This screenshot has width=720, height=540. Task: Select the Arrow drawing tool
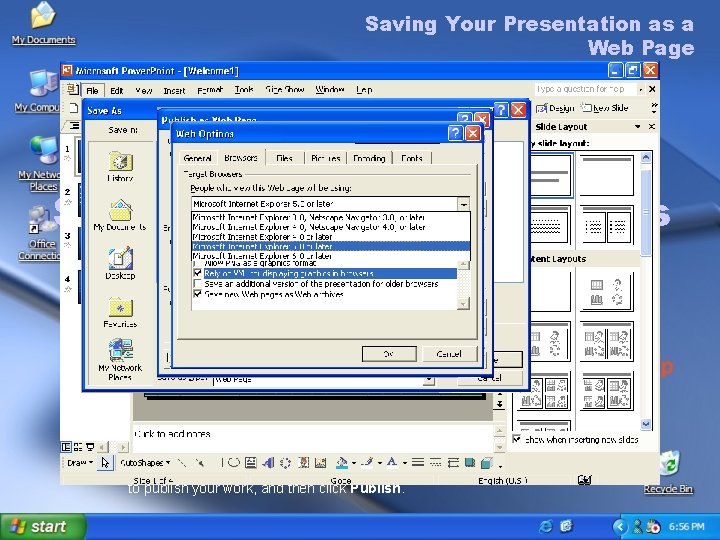click(x=199, y=462)
